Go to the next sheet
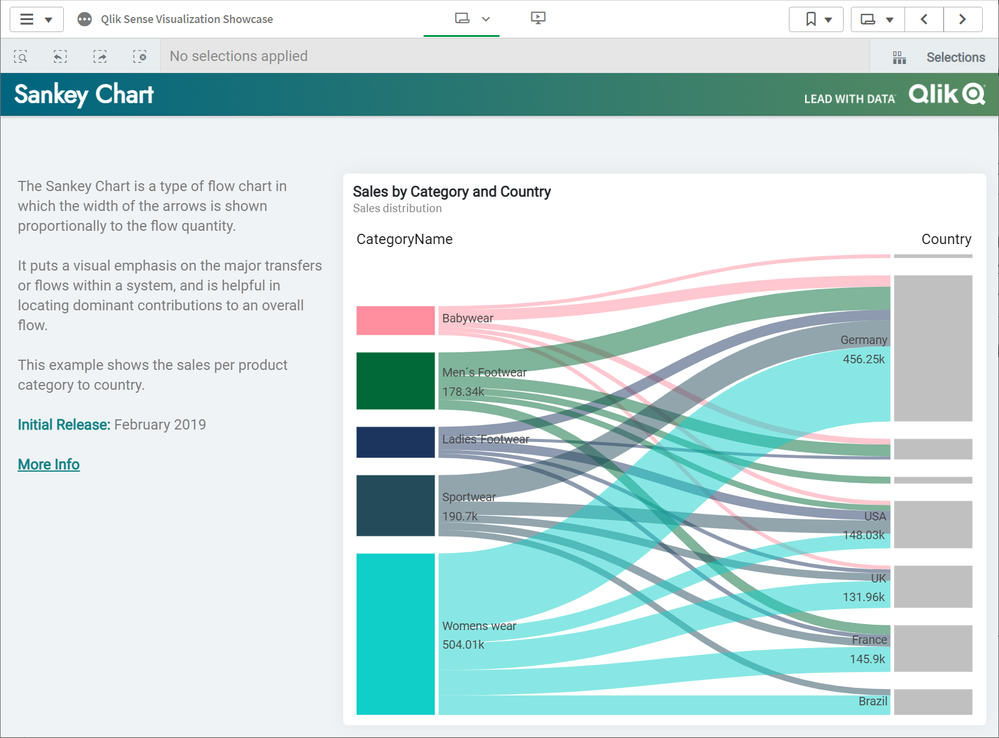The width and height of the screenshot is (999, 738). point(963,19)
